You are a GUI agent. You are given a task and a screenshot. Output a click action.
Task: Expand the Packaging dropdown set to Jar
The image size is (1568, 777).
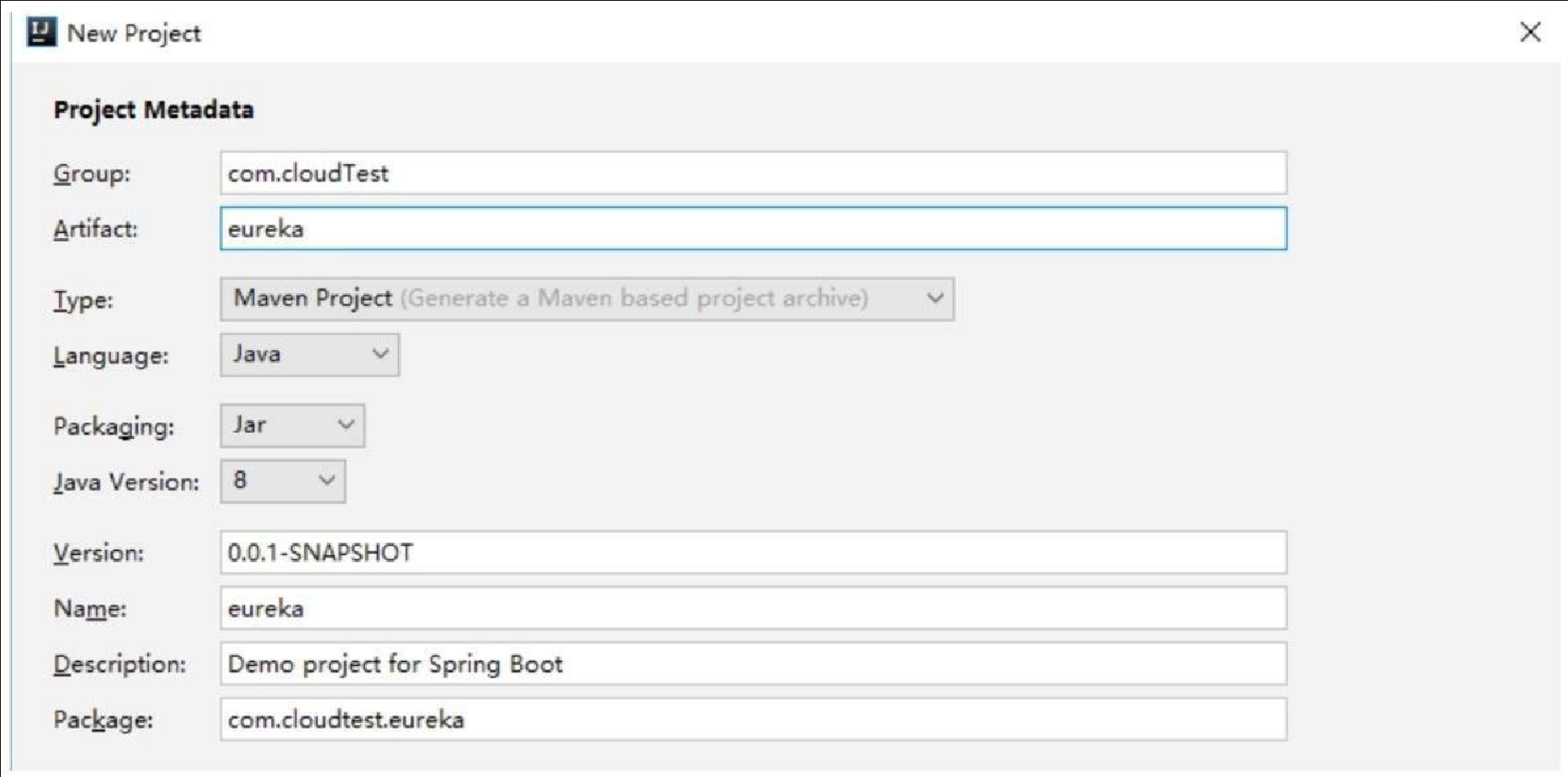click(292, 425)
